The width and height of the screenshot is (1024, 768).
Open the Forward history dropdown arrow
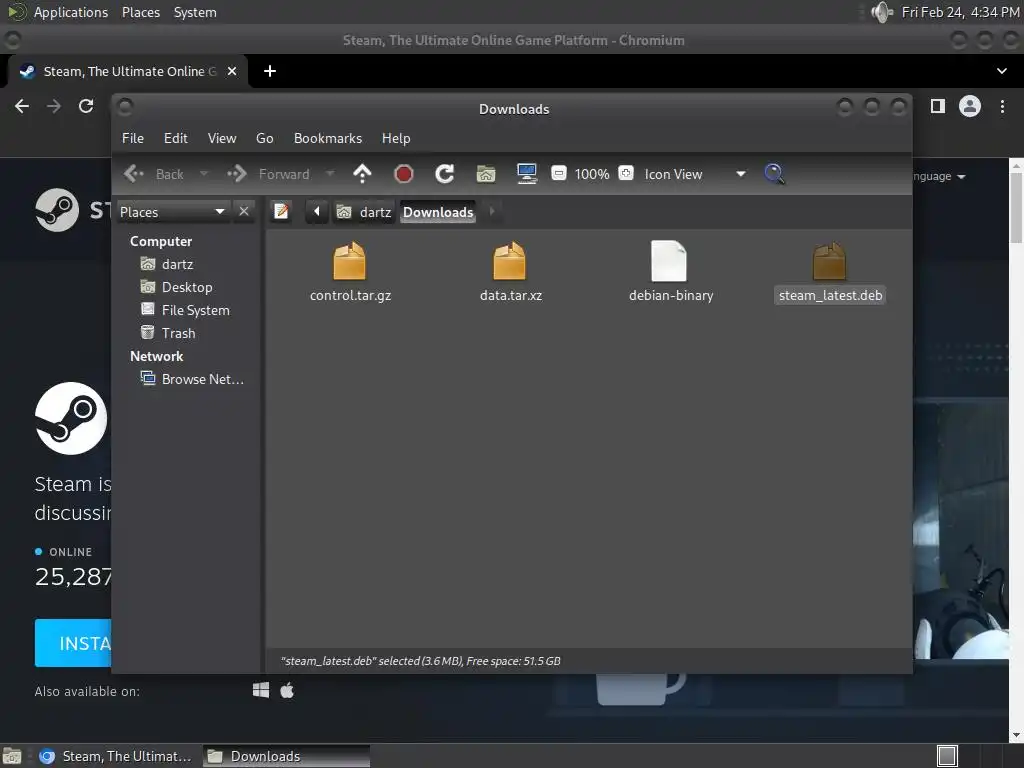click(x=330, y=174)
